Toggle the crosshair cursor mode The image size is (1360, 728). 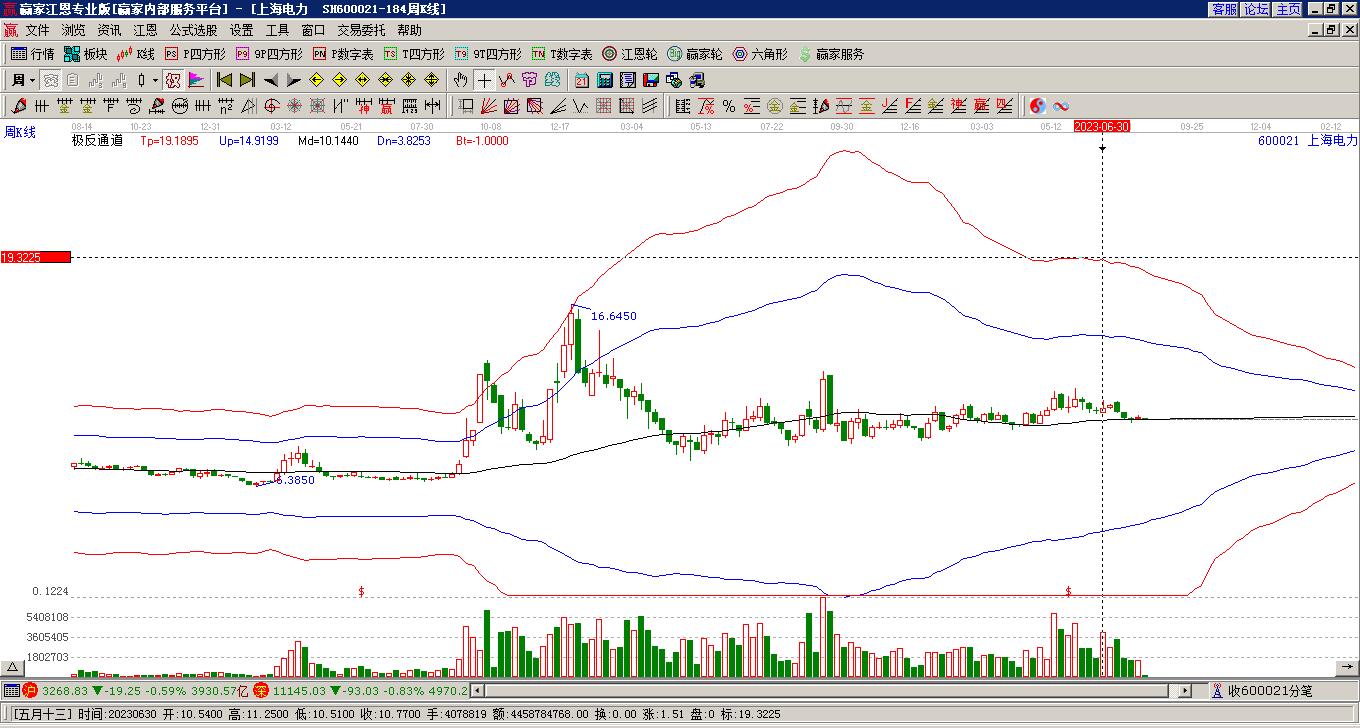pos(484,80)
